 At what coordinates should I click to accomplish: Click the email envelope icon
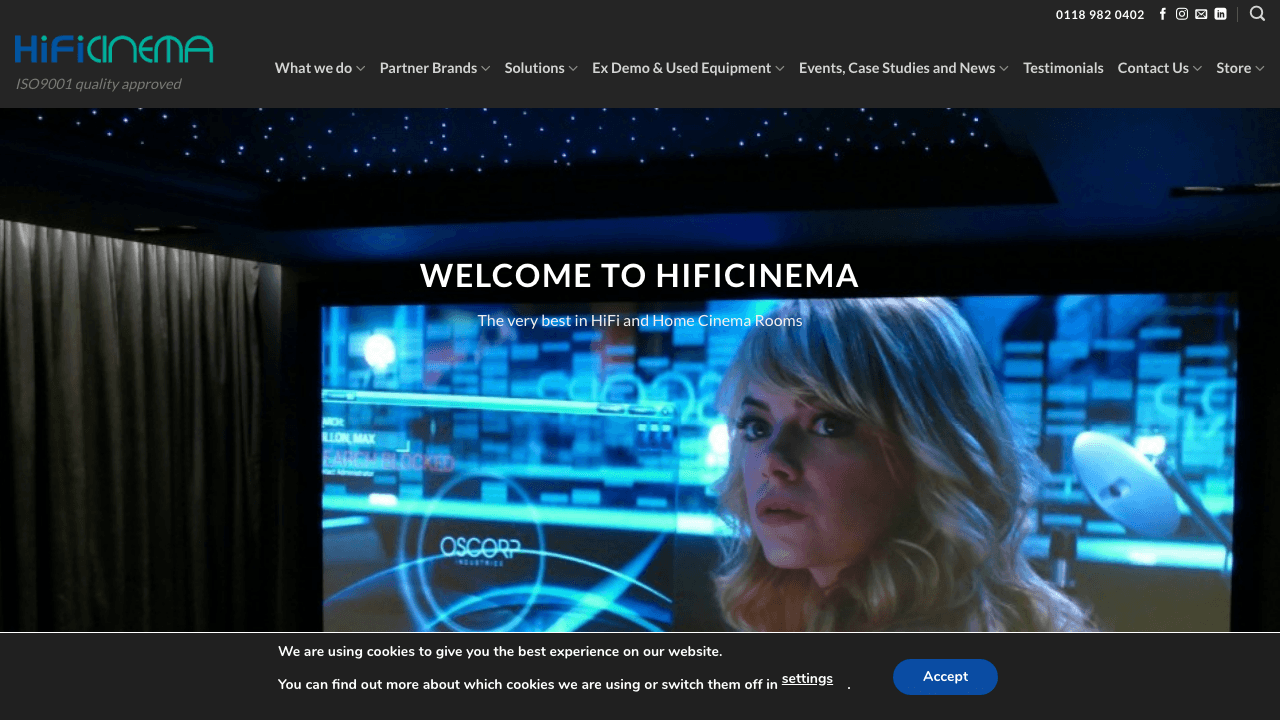(x=1201, y=14)
